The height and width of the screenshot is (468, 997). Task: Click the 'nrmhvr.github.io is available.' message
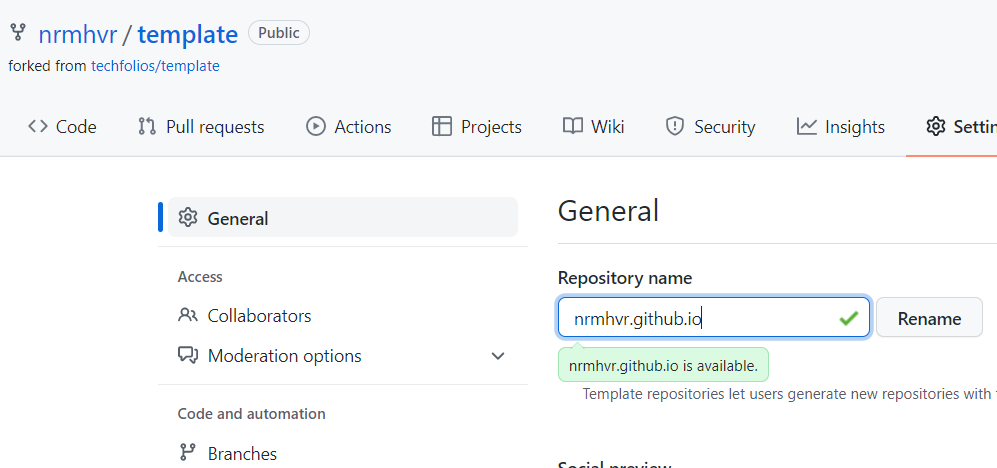[663, 366]
